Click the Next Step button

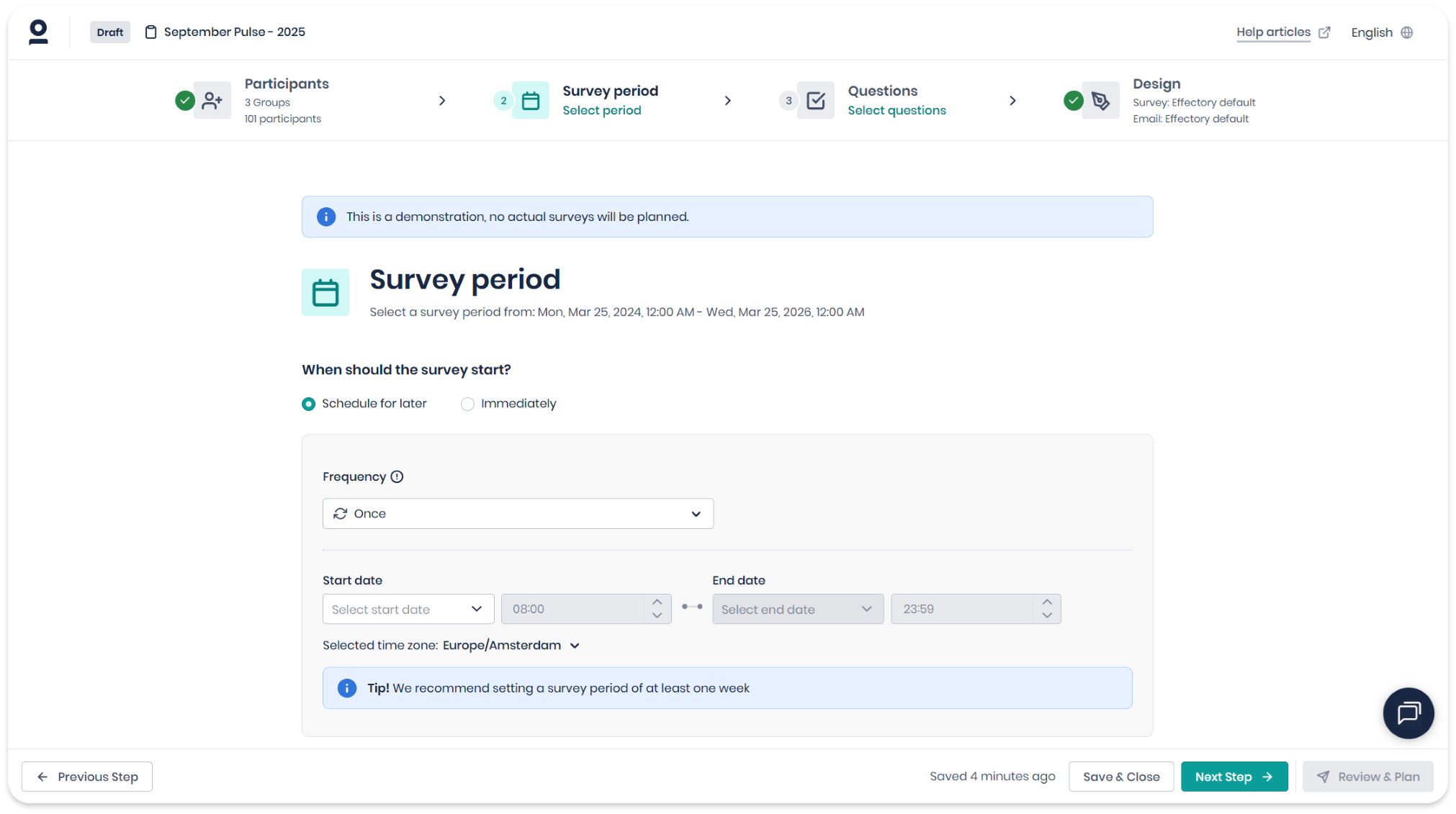[x=1233, y=777]
